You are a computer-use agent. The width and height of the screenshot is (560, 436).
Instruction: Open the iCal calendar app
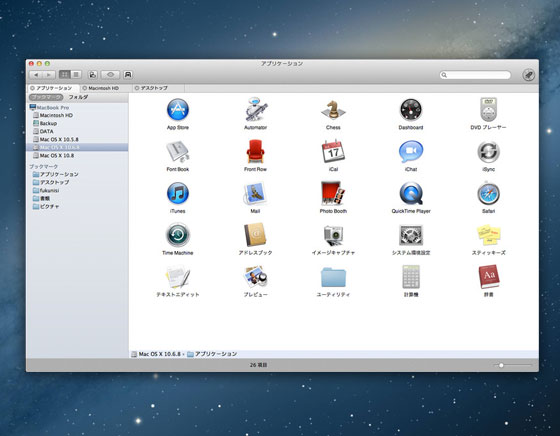click(x=333, y=151)
